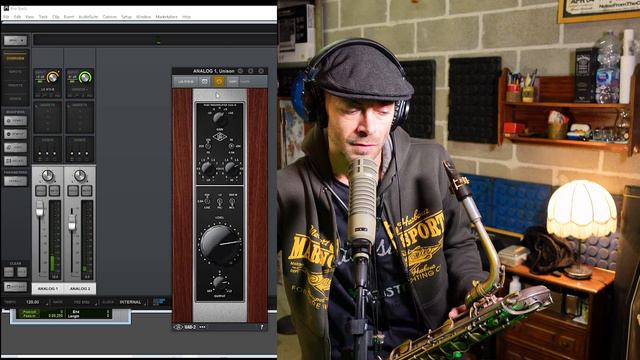Screen dimensions: 640x360
Task: Solo the Analog 1 channel
Action: (x=41, y=191)
